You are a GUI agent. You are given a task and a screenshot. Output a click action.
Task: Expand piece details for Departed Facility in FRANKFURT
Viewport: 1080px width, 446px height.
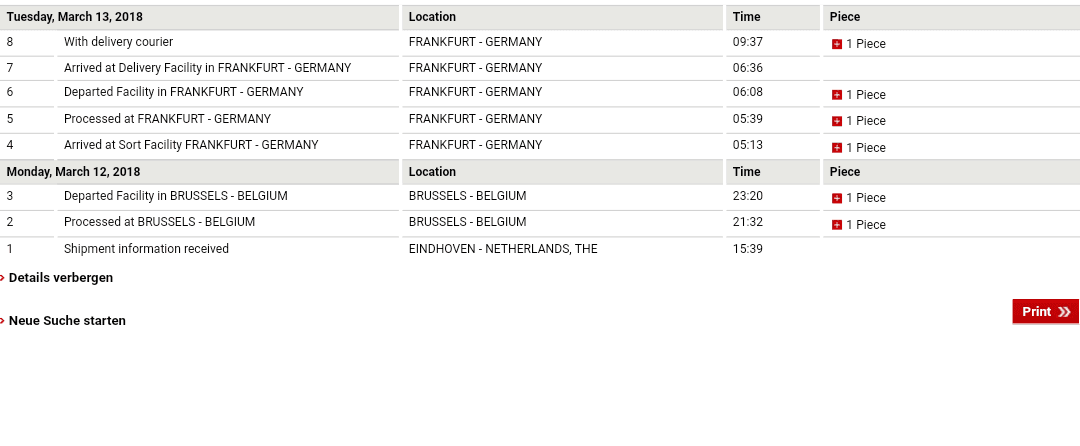837,95
